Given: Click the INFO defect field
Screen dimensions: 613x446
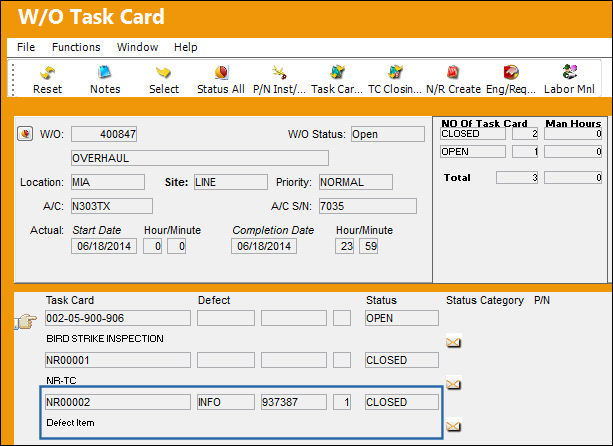Looking at the screenshot, I should coord(226,402).
